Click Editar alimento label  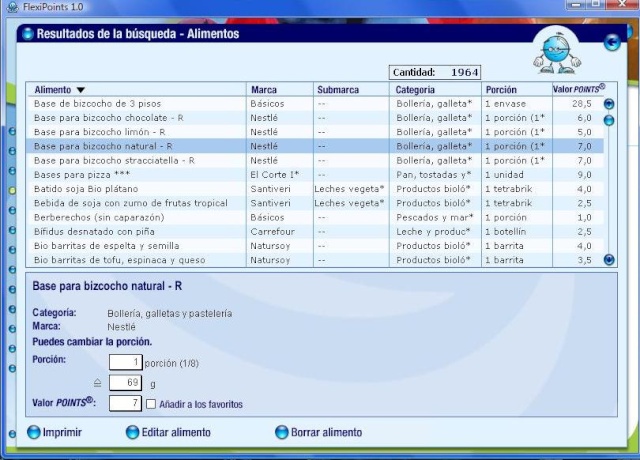coord(176,432)
